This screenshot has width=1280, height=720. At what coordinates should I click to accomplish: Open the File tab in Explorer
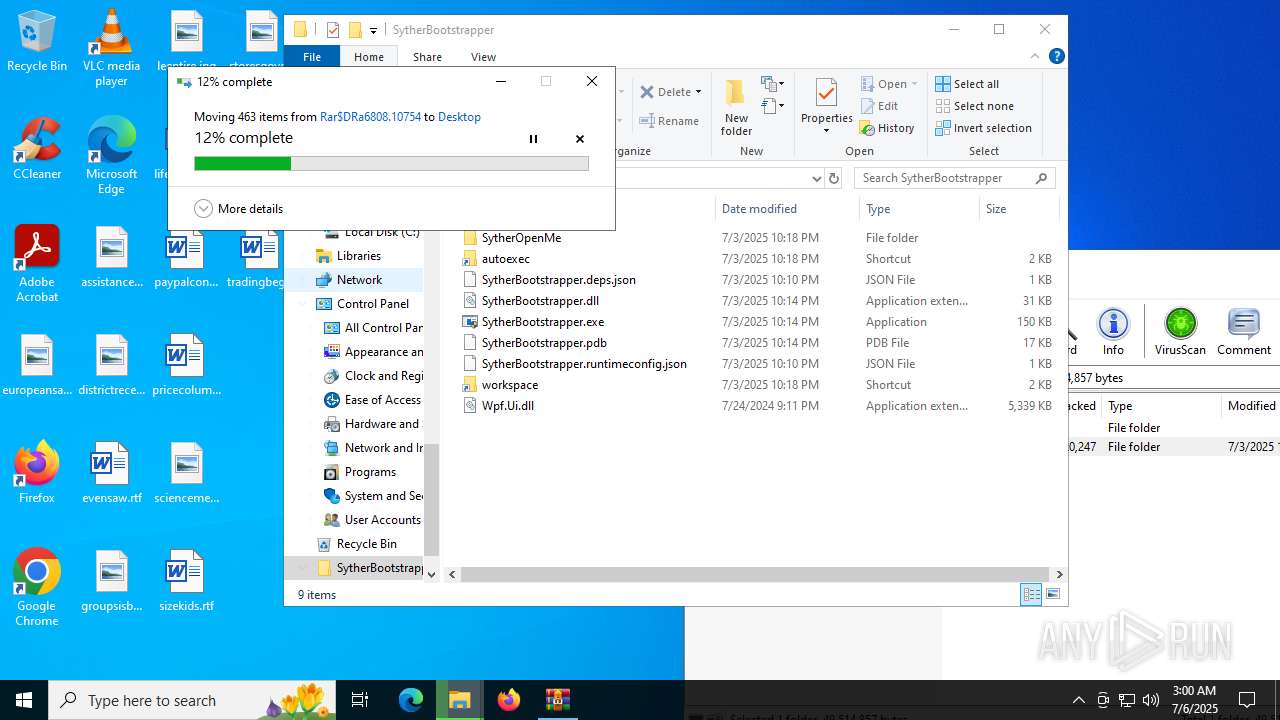312,57
